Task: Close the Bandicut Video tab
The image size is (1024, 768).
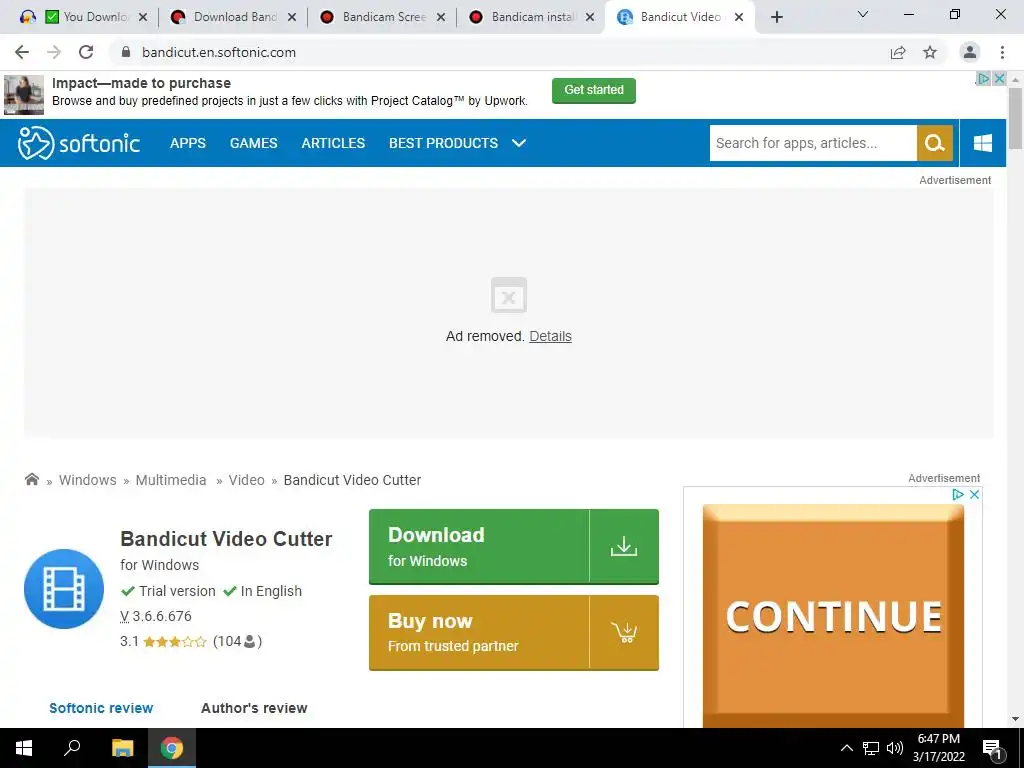Action: point(739,17)
